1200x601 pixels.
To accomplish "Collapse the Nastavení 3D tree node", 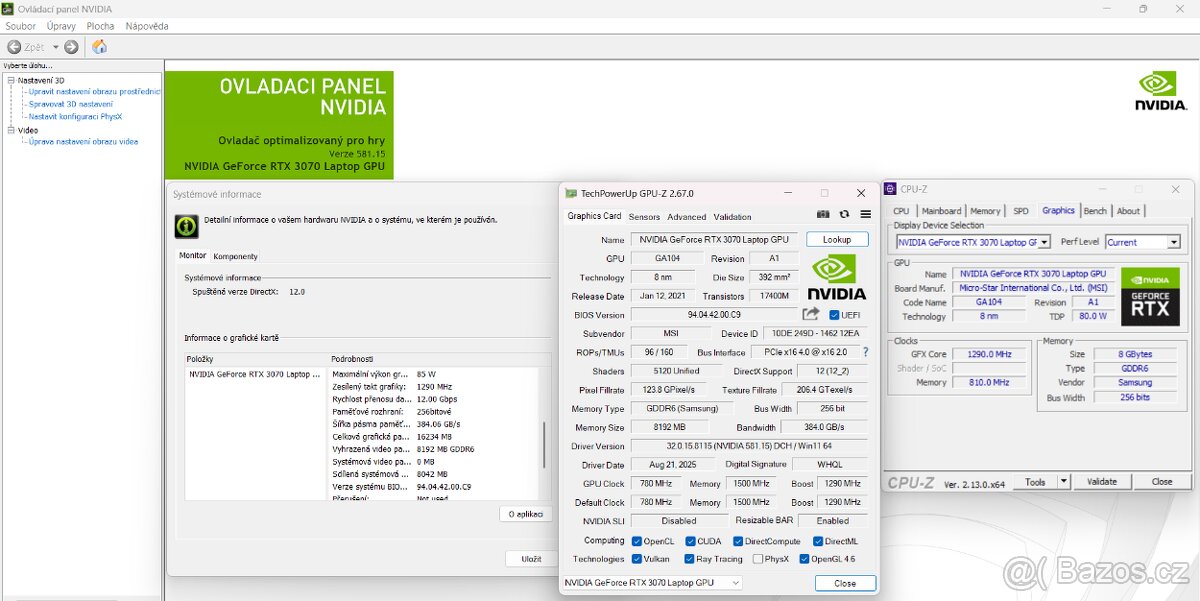I will (11, 80).
